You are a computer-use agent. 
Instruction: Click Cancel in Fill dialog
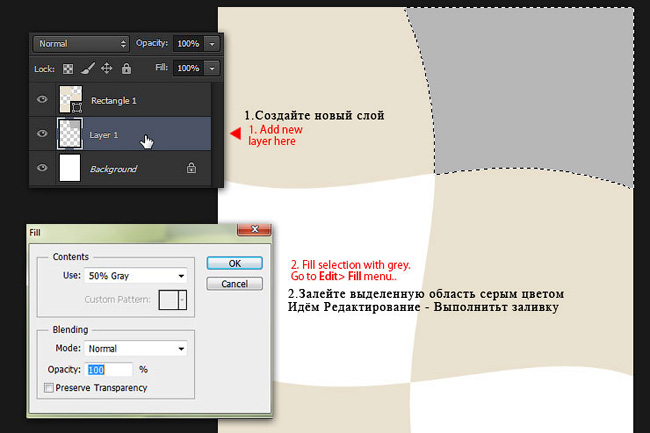[x=235, y=284]
